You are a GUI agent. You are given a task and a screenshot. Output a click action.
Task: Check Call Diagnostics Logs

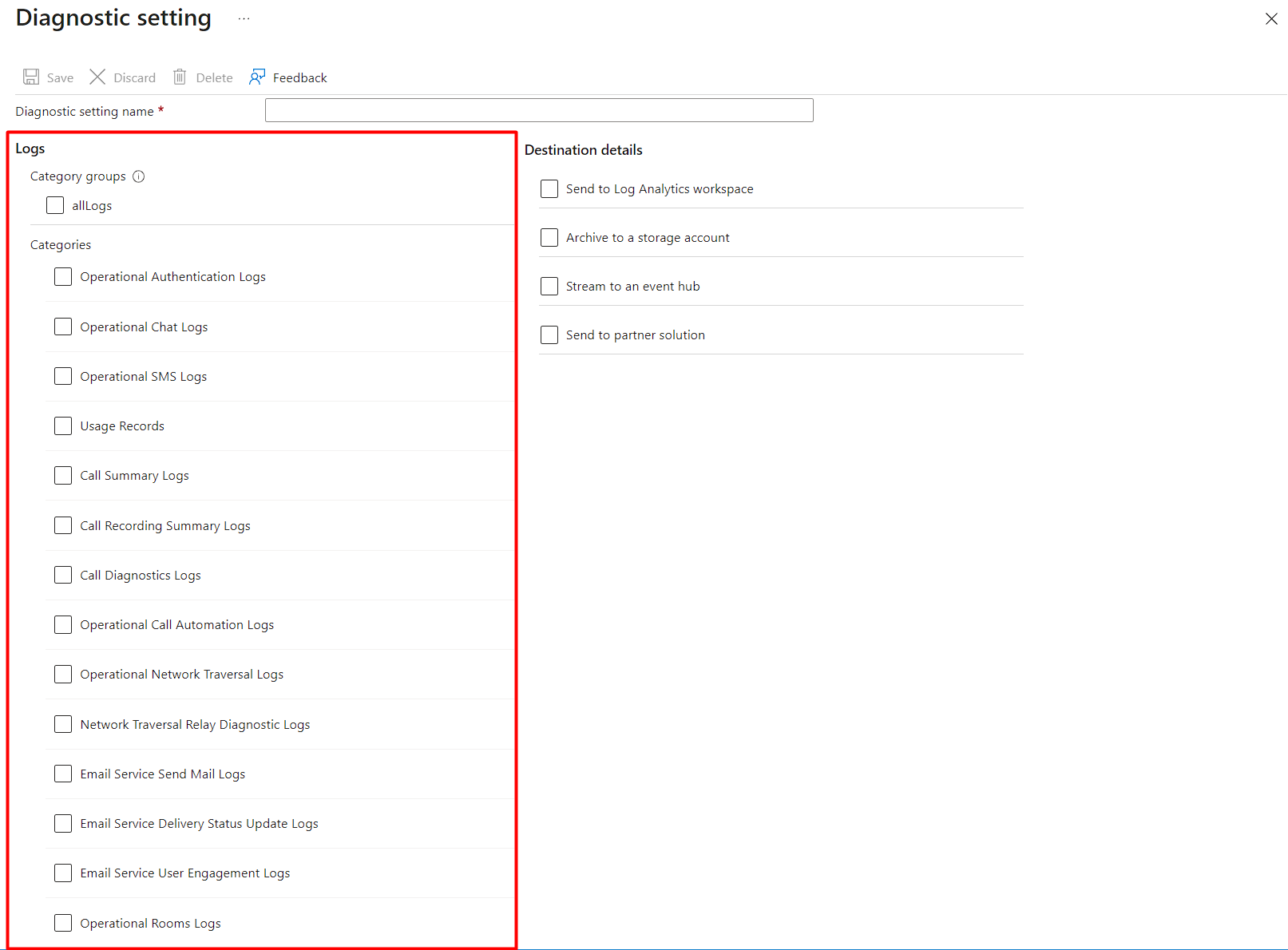(x=63, y=575)
